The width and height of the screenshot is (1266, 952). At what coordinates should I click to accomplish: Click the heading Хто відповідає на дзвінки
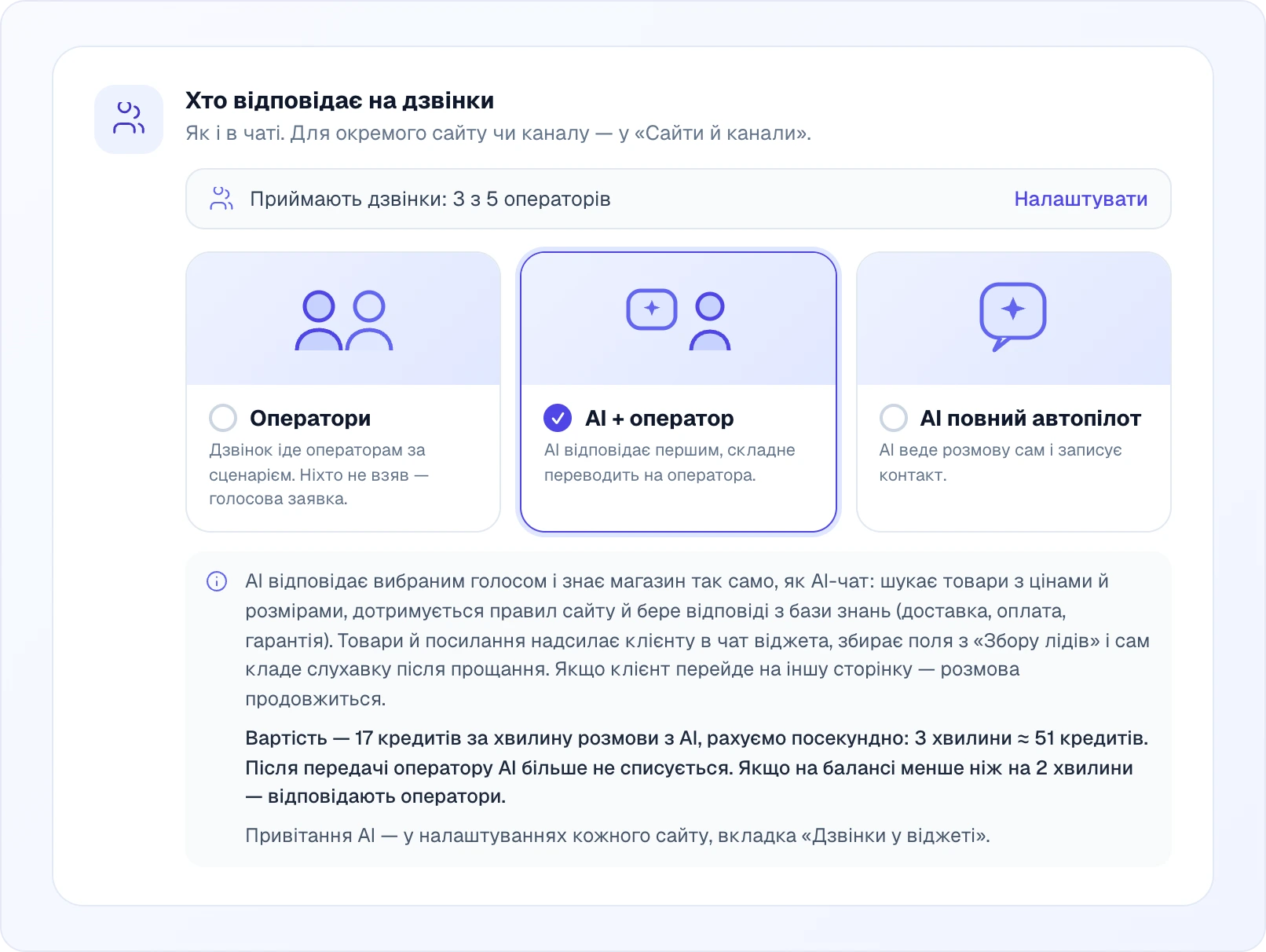tap(340, 101)
